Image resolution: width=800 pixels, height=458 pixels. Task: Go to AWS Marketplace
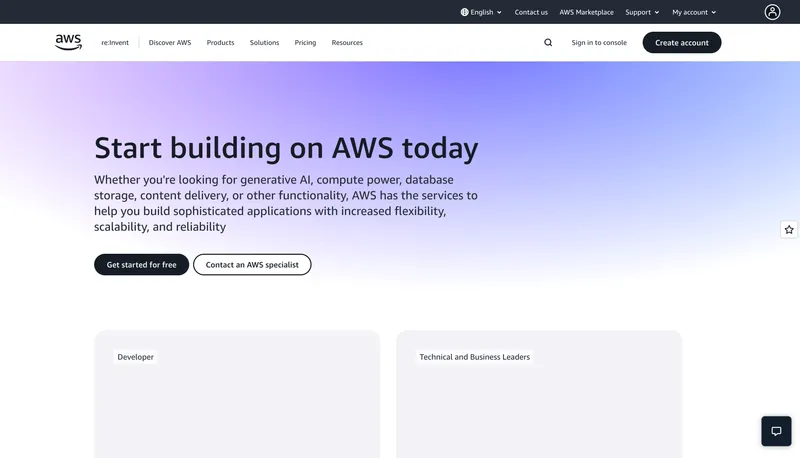pos(586,12)
